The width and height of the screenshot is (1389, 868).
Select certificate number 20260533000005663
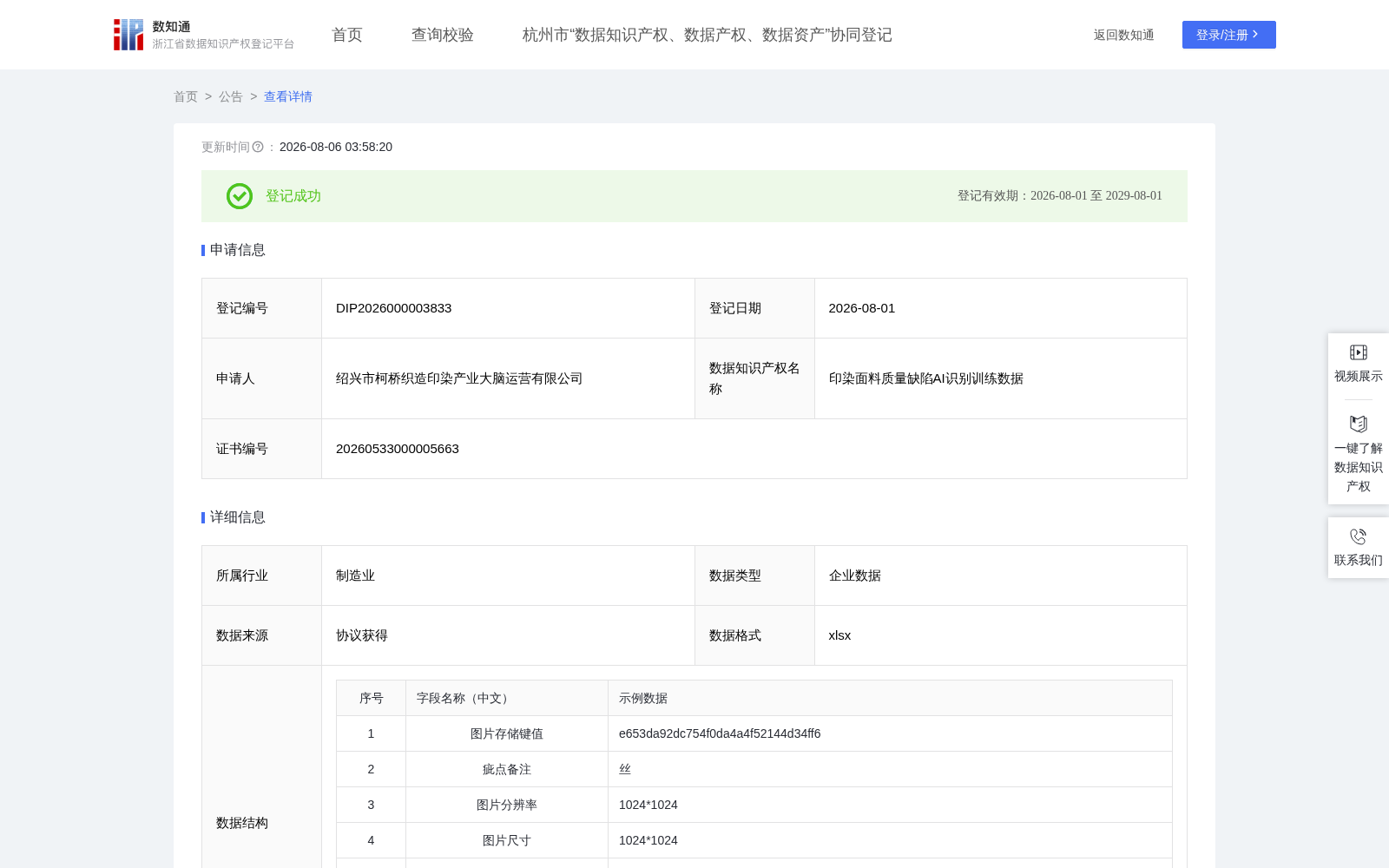pyautogui.click(x=398, y=449)
